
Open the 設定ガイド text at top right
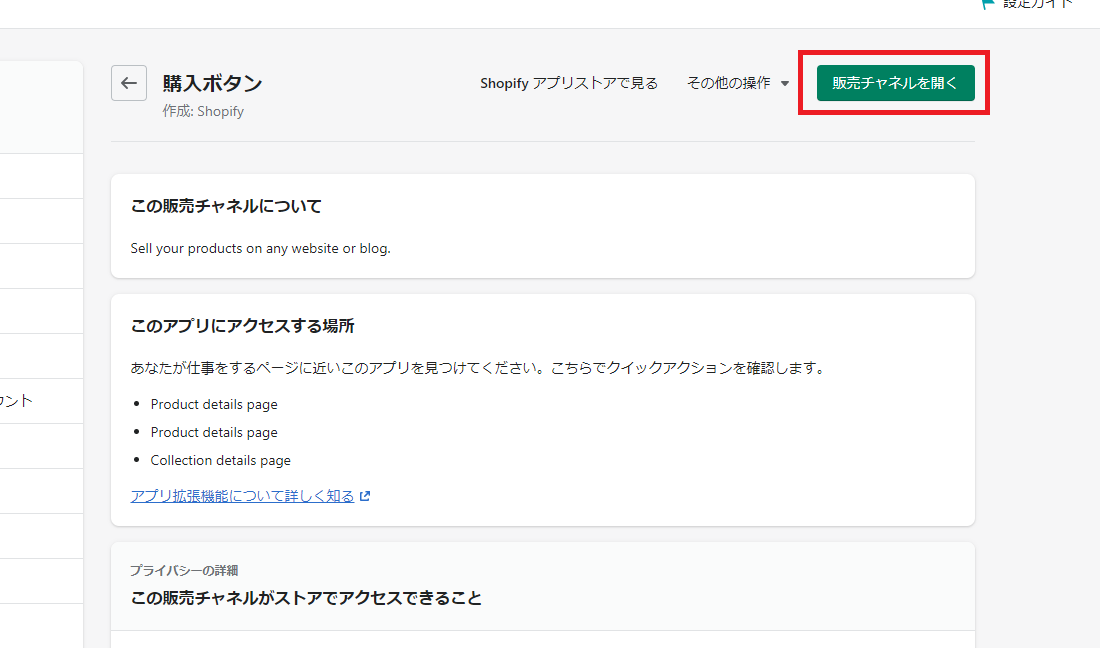coord(1040,4)
